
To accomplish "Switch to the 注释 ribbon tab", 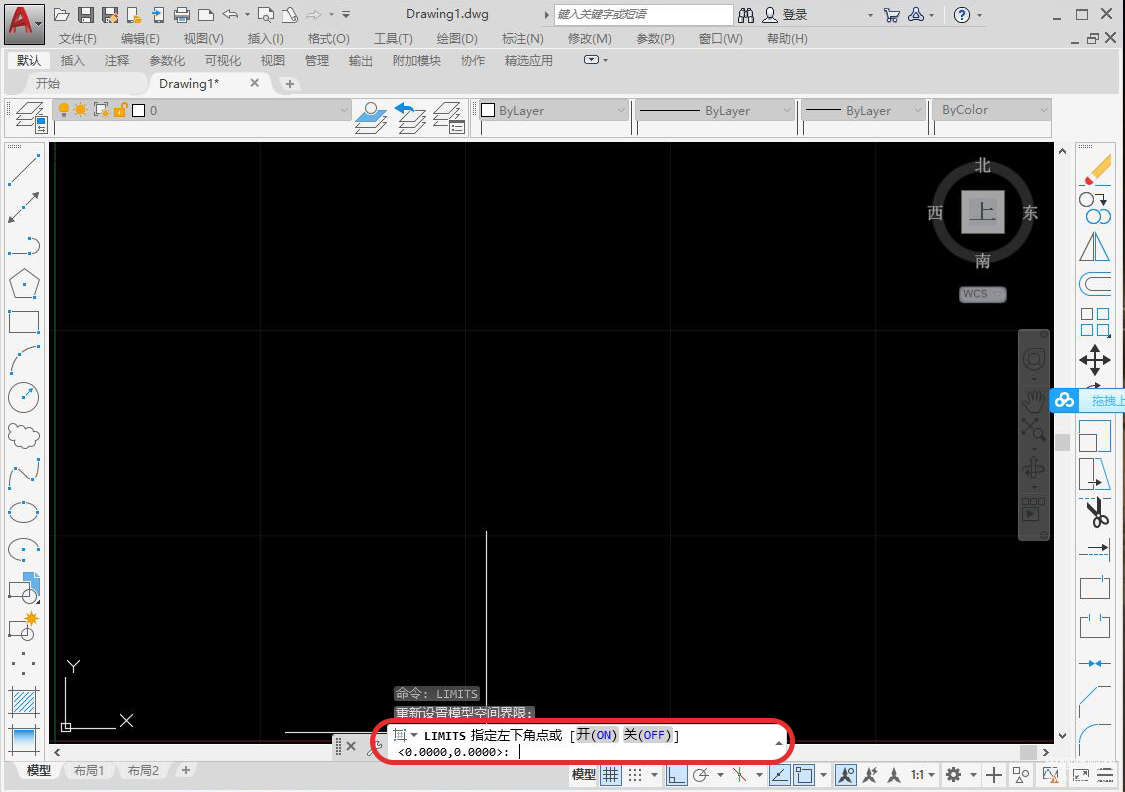I will click(x=117, y=61).
